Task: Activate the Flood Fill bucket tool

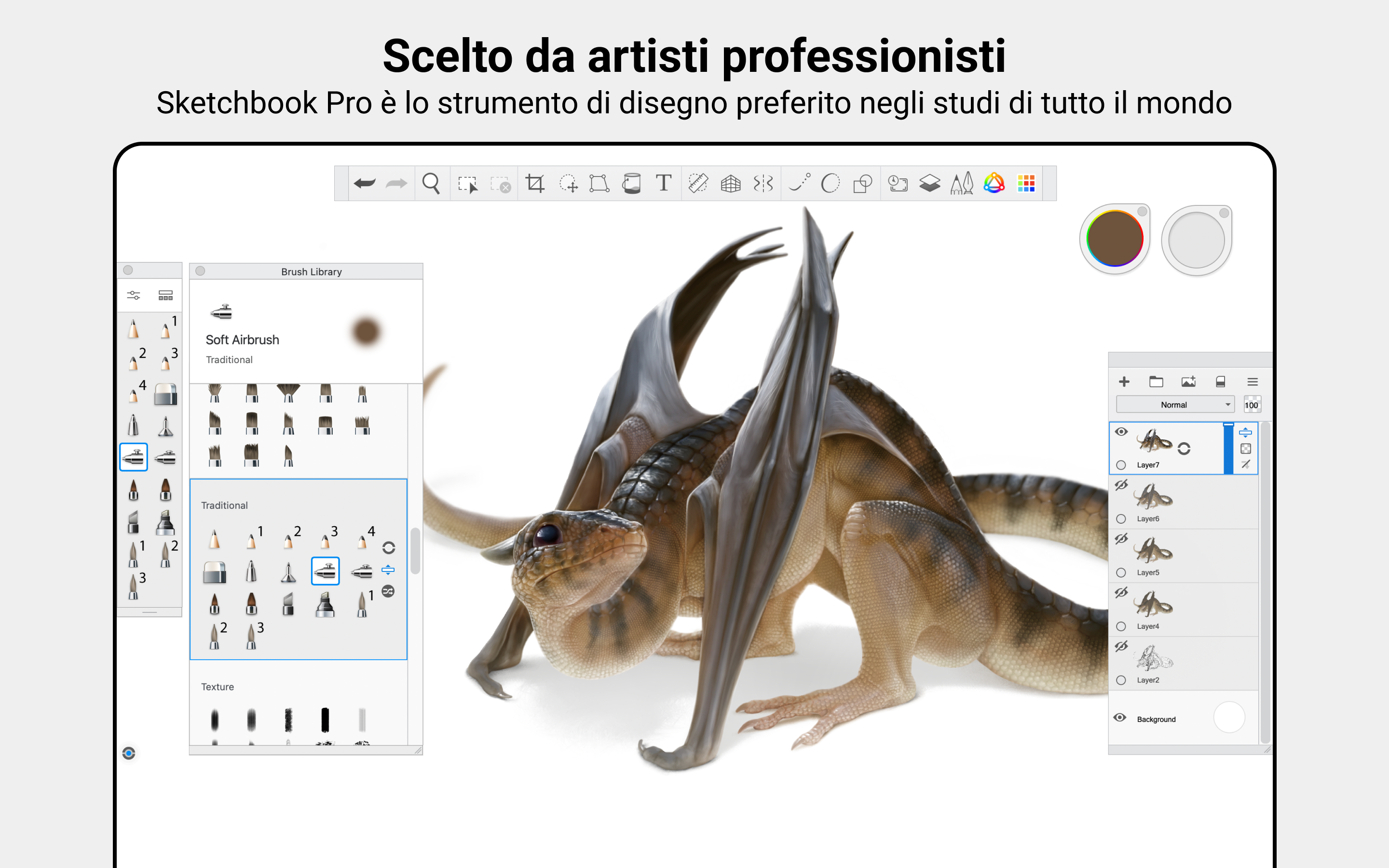Action: tap(631, 184)
